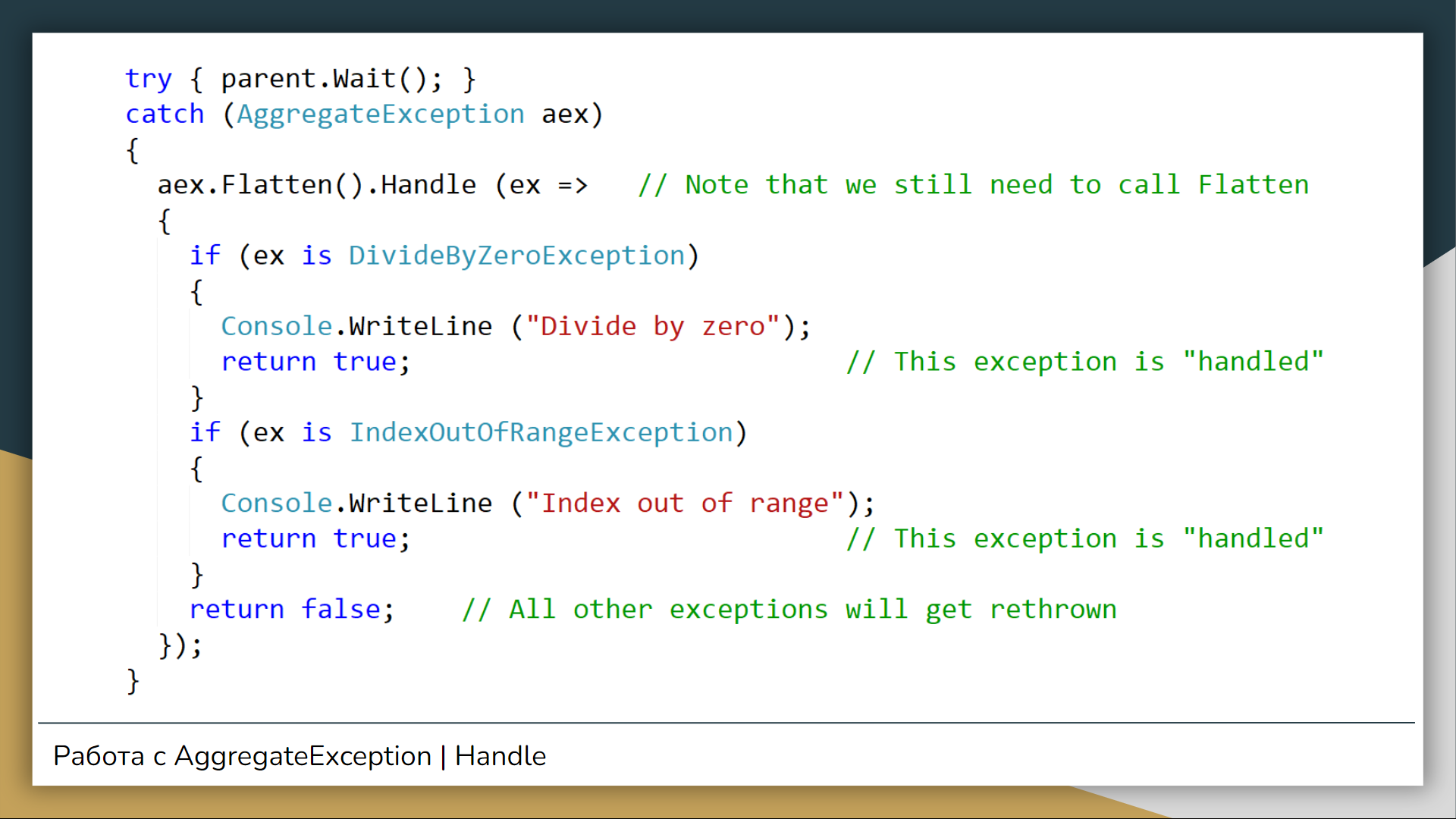
Task: Click the rethrown exceptions comment
Action: (789, 609)
